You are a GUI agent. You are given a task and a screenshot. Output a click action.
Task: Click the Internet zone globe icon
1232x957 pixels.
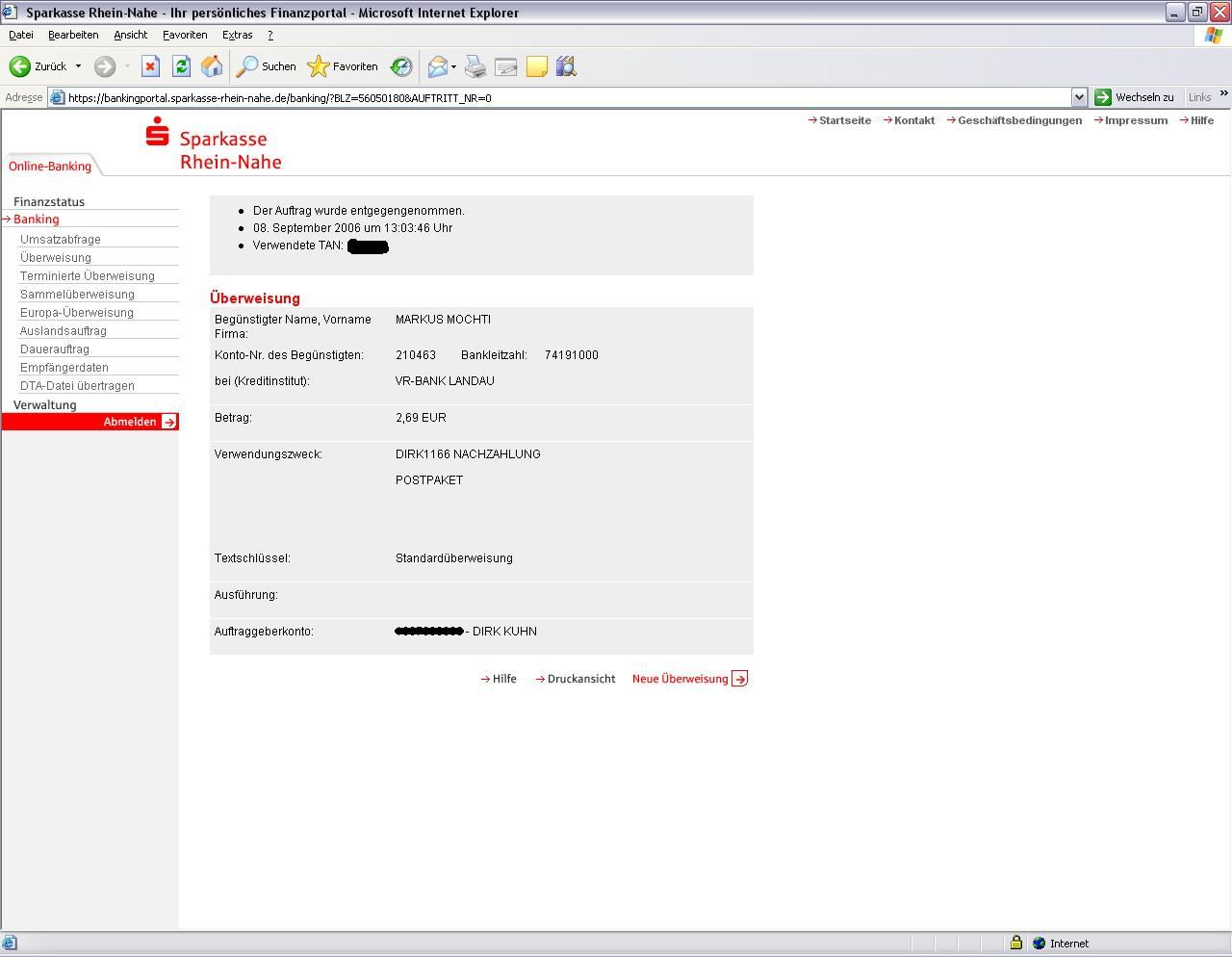(x=1039, y=944)
